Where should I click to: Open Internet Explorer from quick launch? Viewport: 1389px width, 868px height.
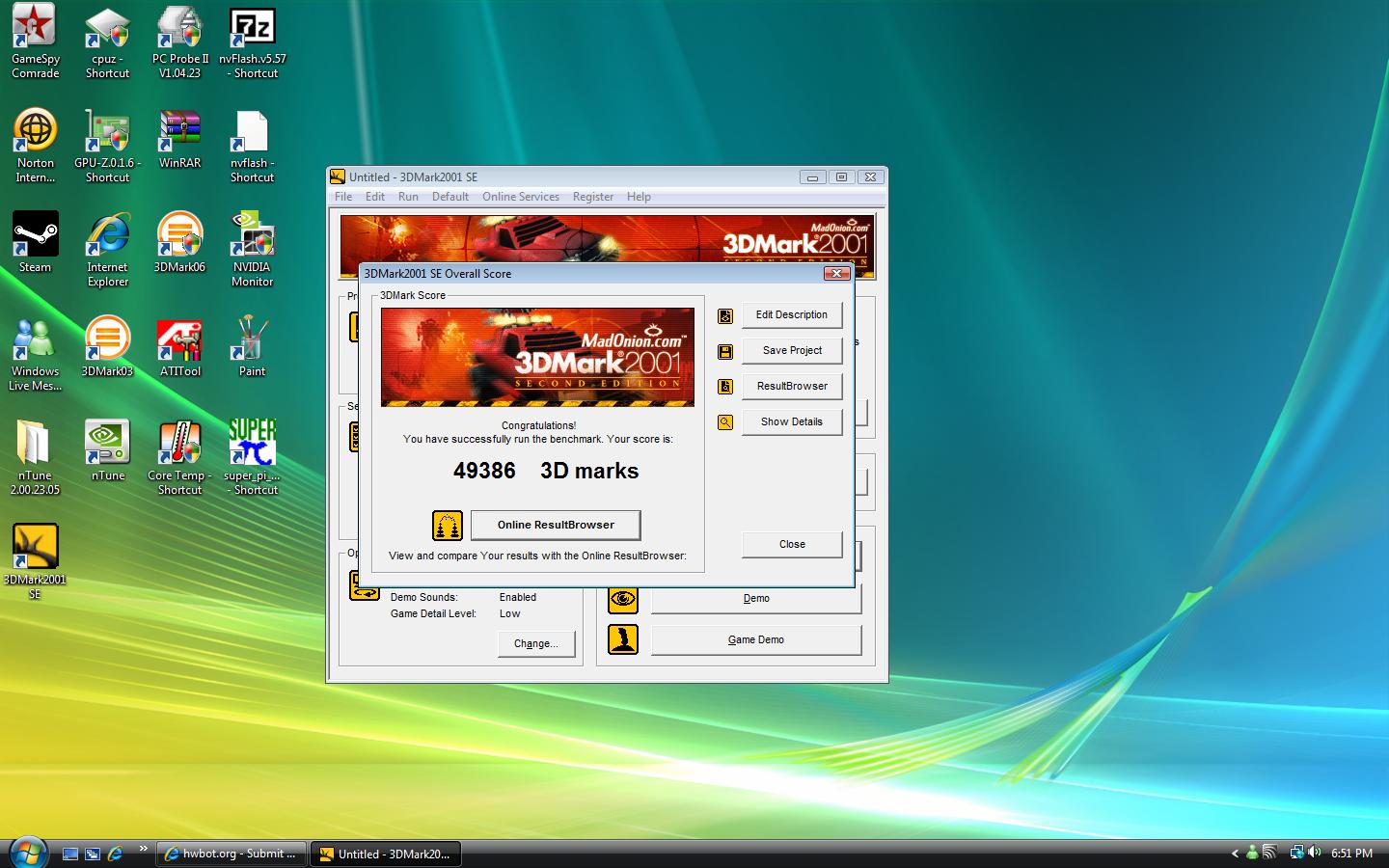pos(116,854)
